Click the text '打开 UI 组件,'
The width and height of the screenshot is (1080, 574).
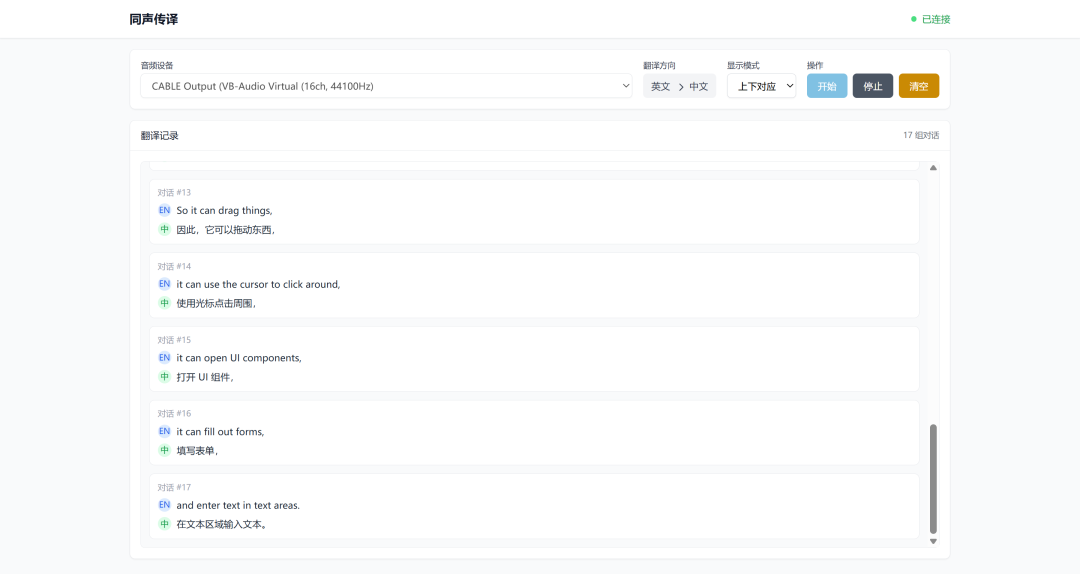pos(205,377)
